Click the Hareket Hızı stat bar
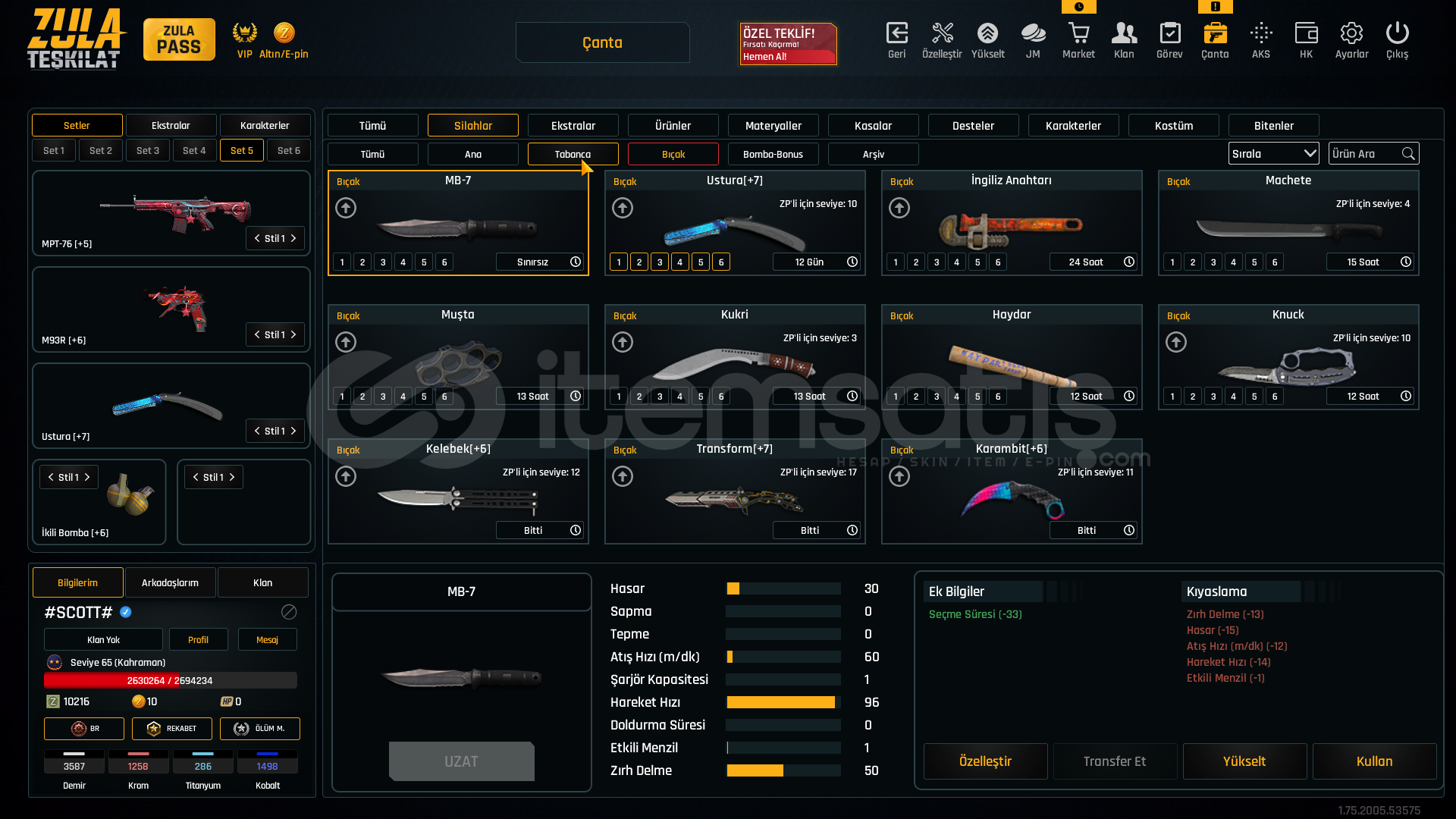Viewport: 1456px width, 819px height. [x=783, y=702]
